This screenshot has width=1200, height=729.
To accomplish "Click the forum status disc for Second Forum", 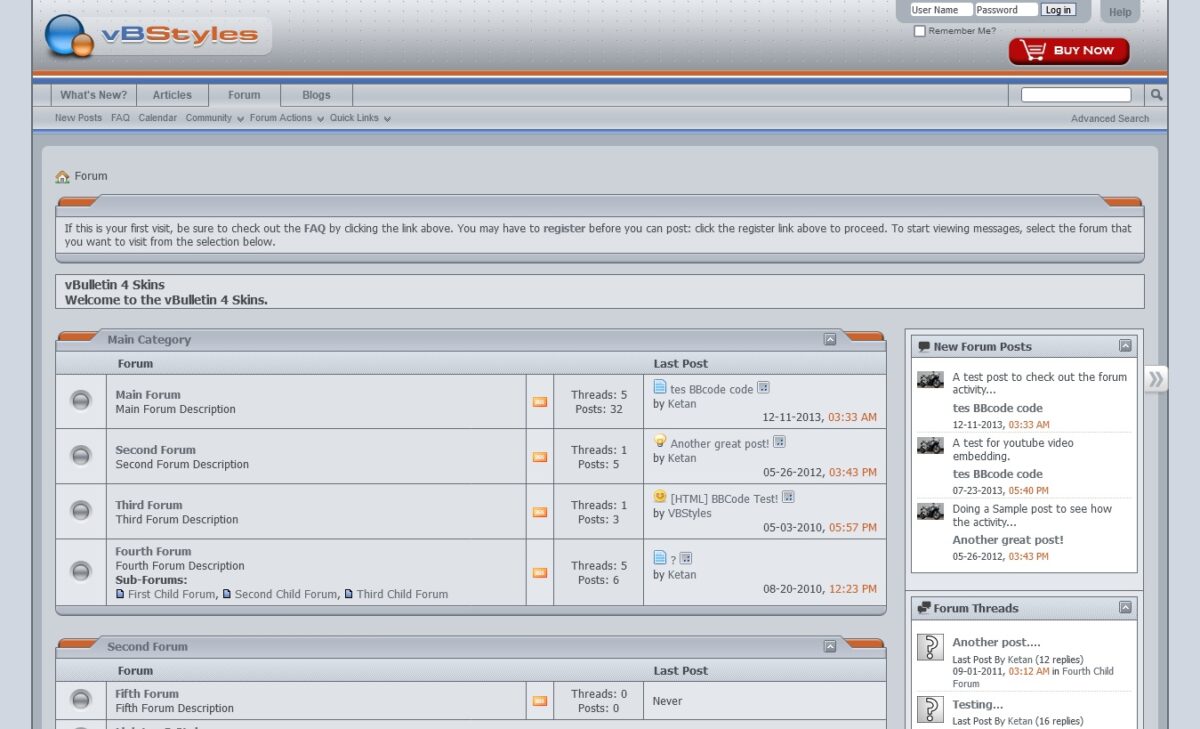I will coord(80,455).
